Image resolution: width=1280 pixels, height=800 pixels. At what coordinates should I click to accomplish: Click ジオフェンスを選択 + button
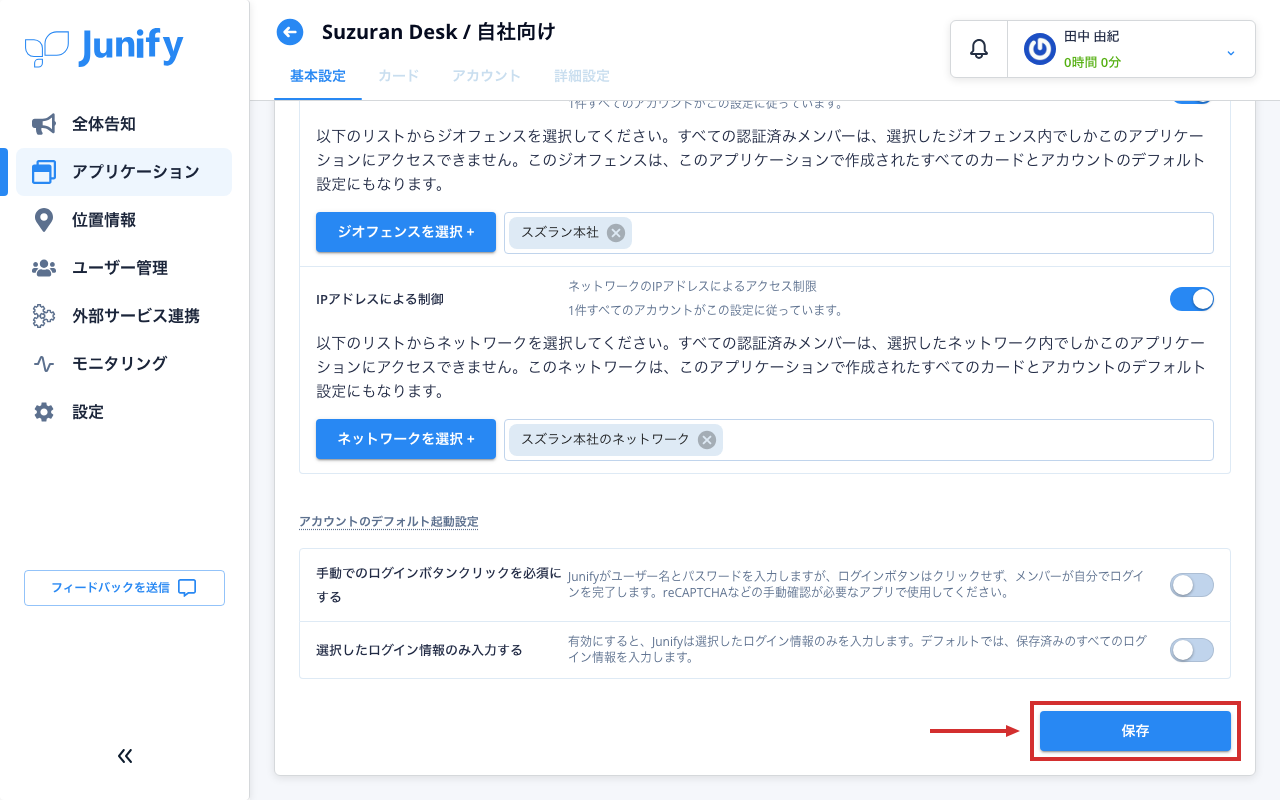tap(406, 232)
